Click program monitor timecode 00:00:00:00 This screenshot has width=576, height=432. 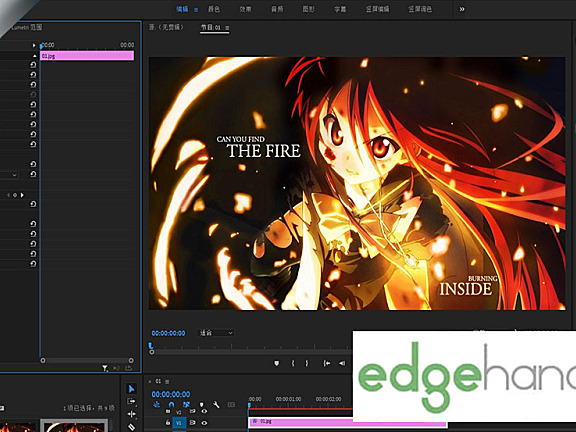[x=169, y=333]
